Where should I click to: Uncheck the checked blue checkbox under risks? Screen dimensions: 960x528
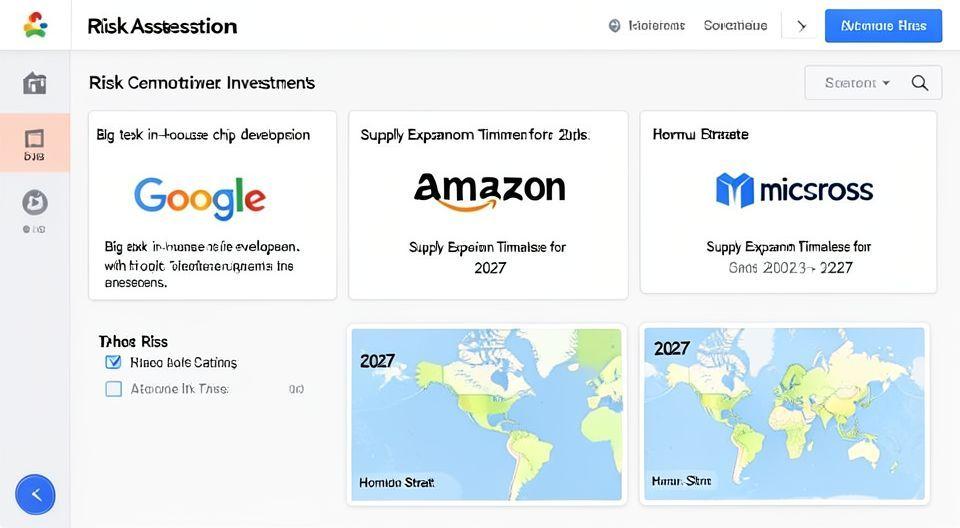(113, 362)
